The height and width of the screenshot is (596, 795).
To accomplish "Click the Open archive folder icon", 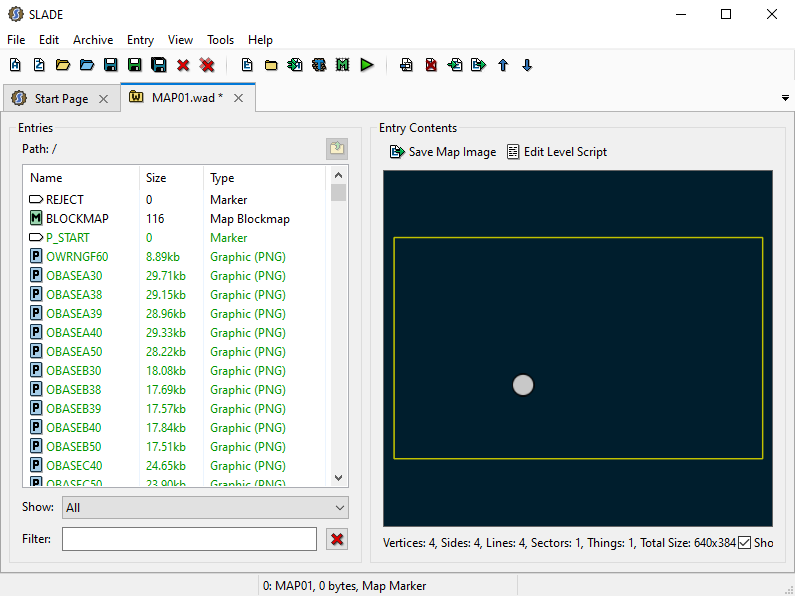I will tap(62, 65).
